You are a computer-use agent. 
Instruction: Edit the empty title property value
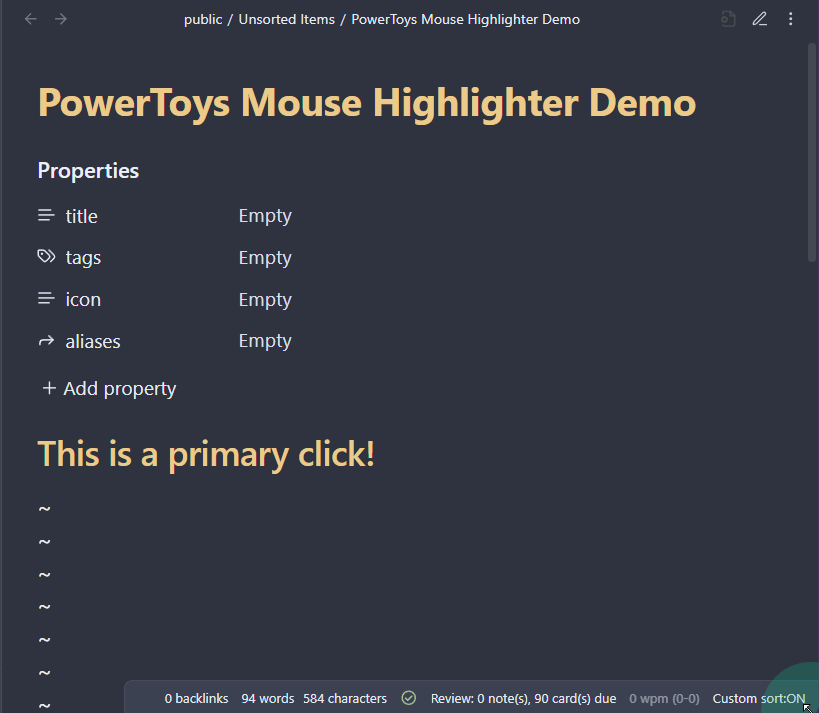point(265,216)
